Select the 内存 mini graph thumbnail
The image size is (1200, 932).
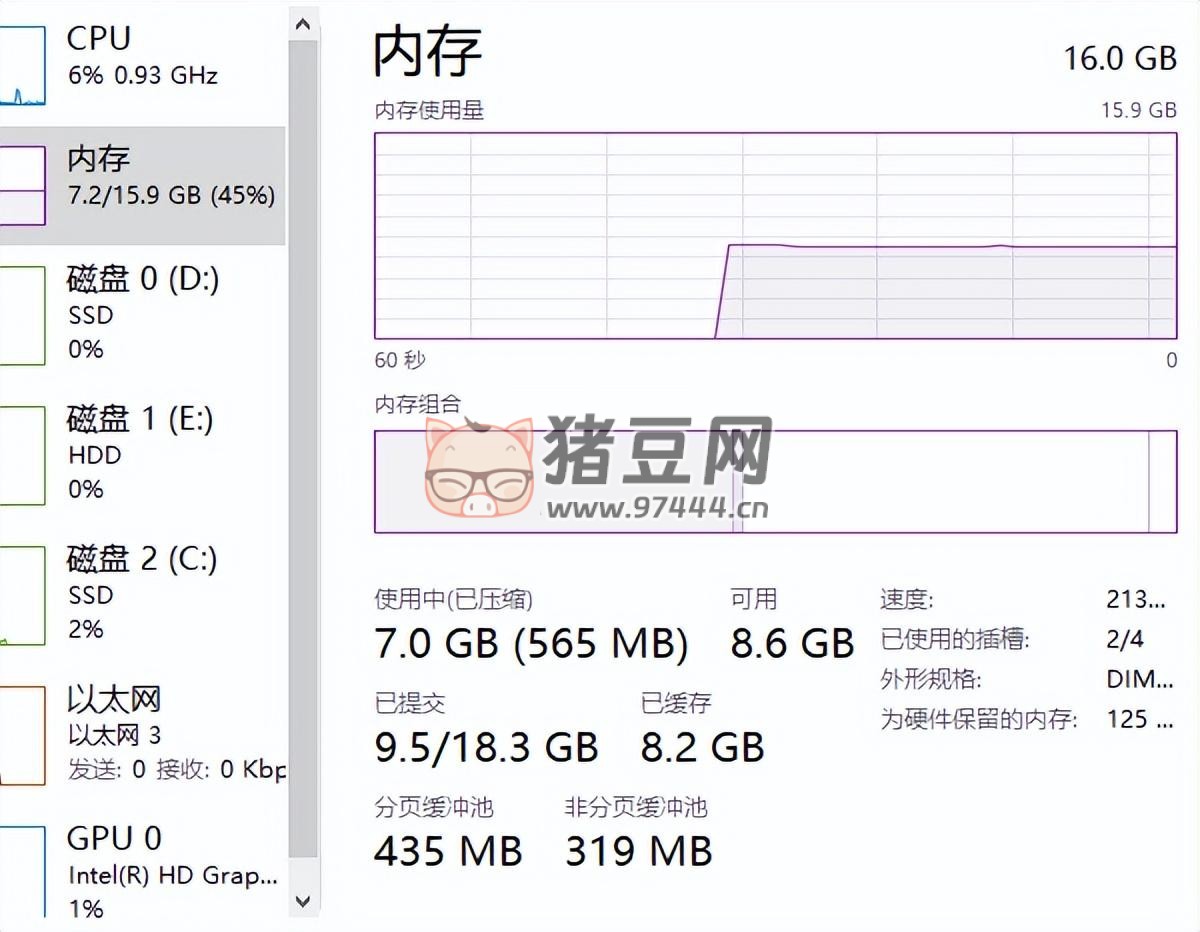coord(22,185)
